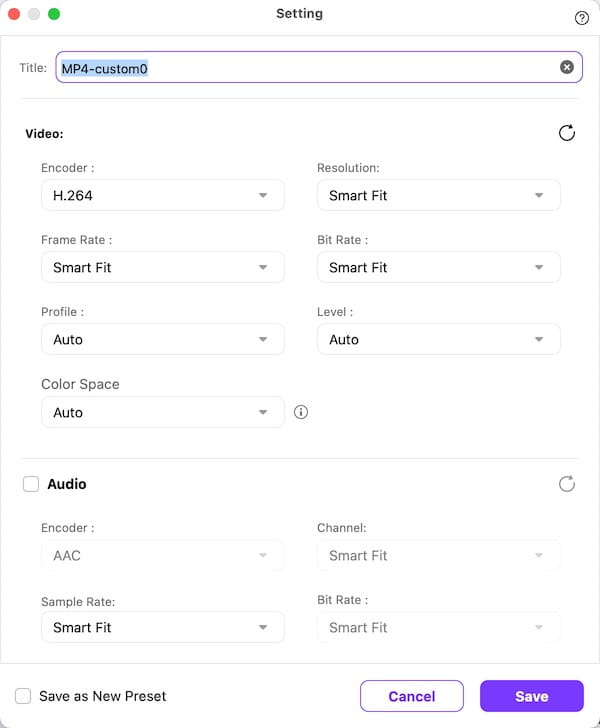Open the audio Encoder AAC dropdown
The width and height of the screenshot is (600, 728).
pyautogui.click(x=162, y=556)
